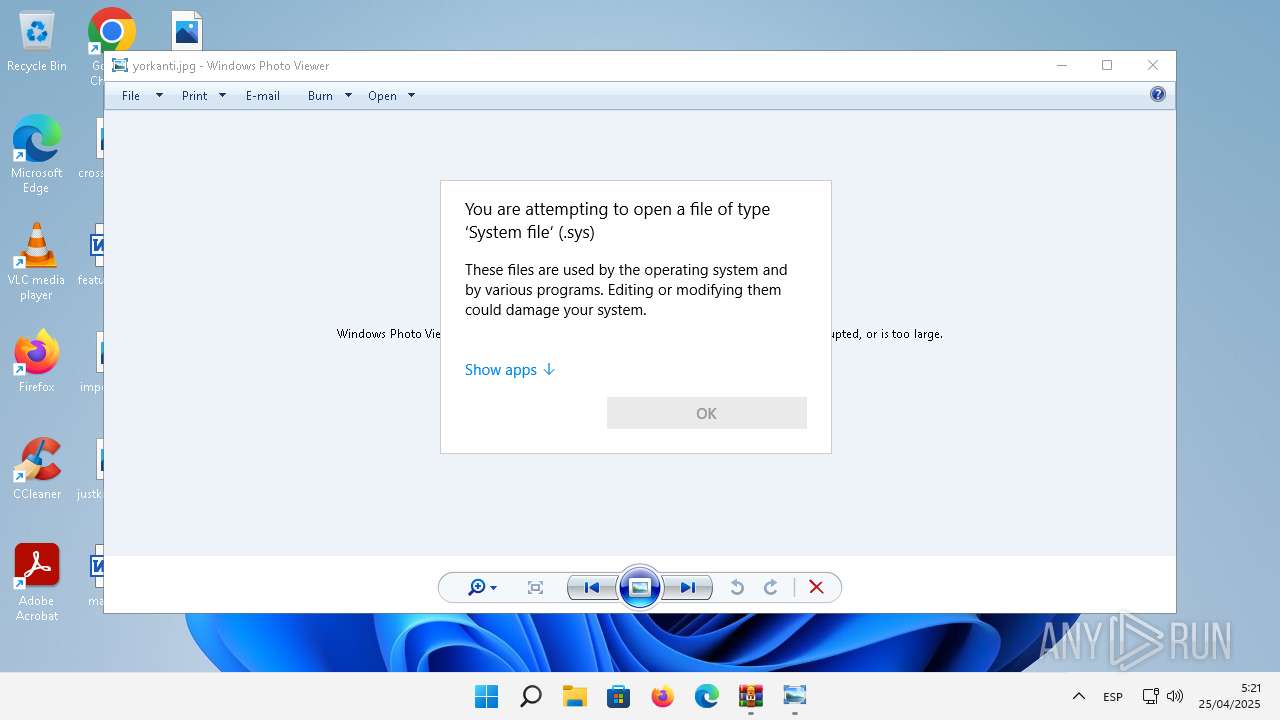The height and width of the screenshot is (720, 1280).
Task: Open the zoom magnifier control in Photo Viewer
Action: [x=482, y=588]
